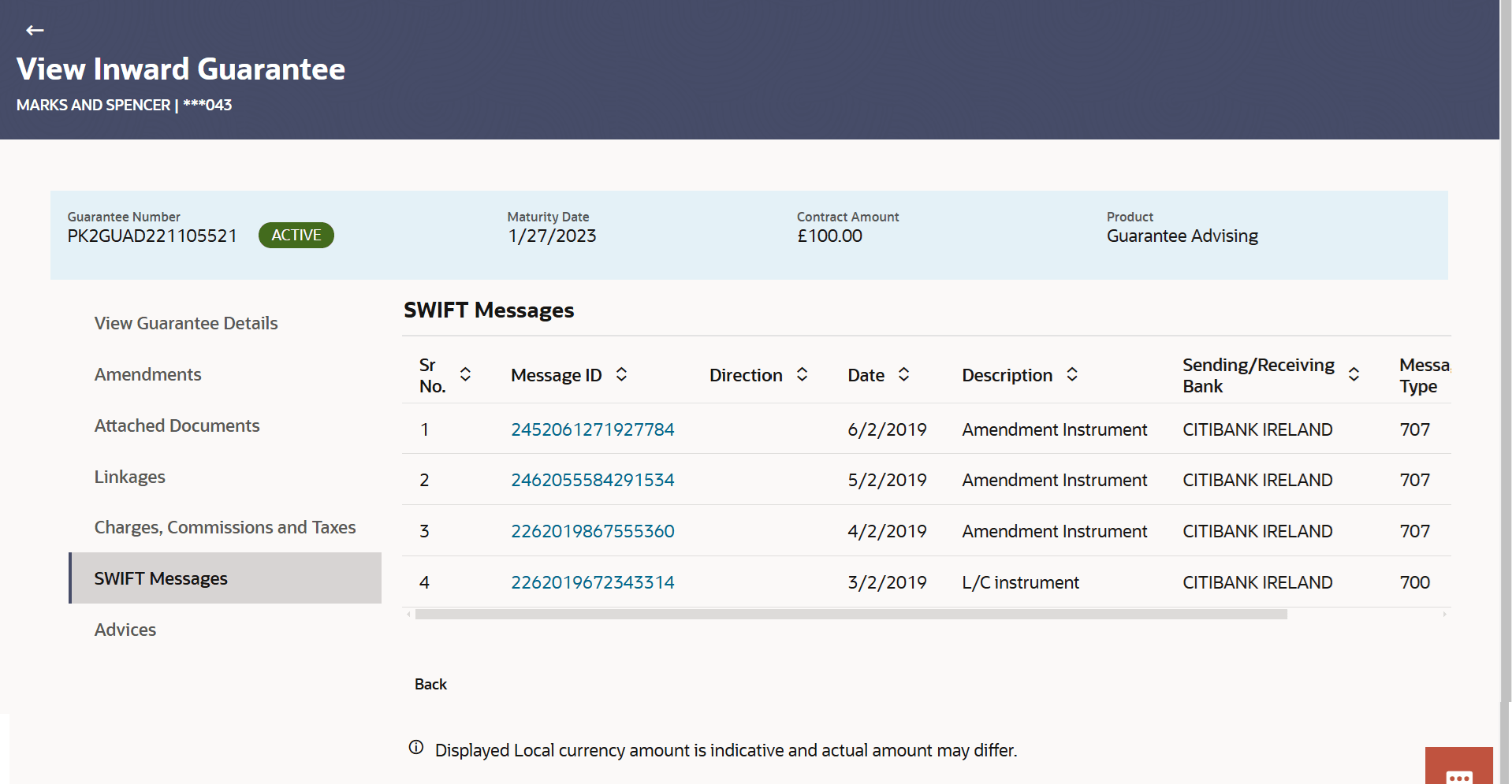Sort by Date column arrows
Image resolution: width=1512 pixels, height=784 pixels.
coord(903,375)
